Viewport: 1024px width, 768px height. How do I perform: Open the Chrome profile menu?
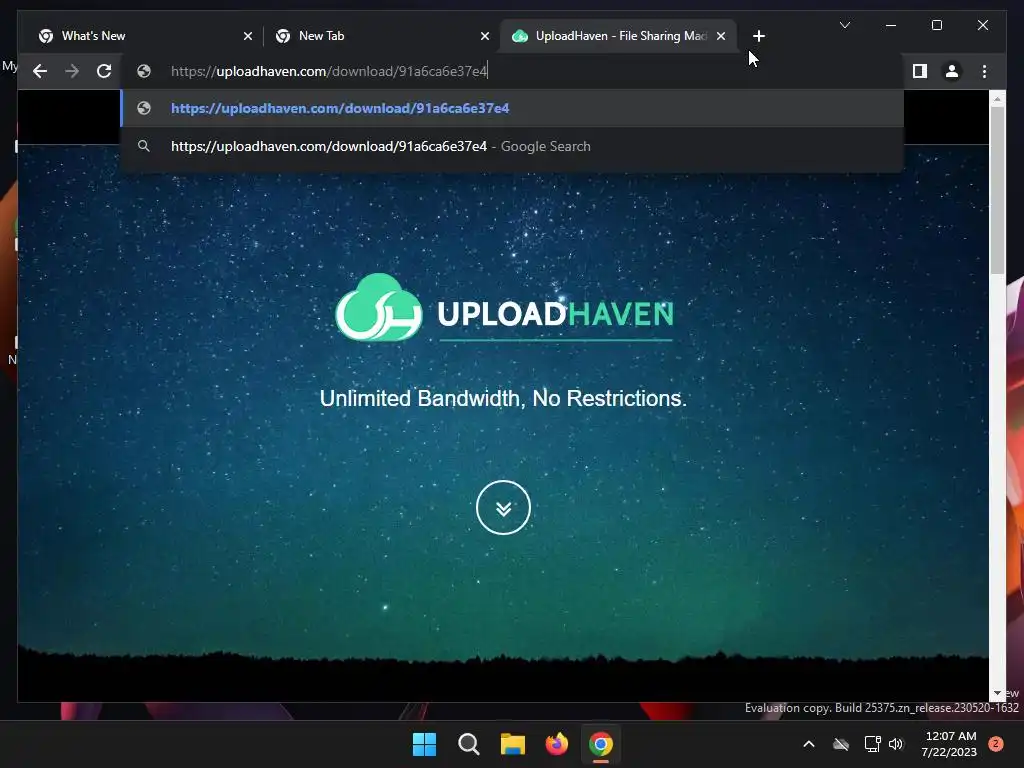tap(952, 71)
